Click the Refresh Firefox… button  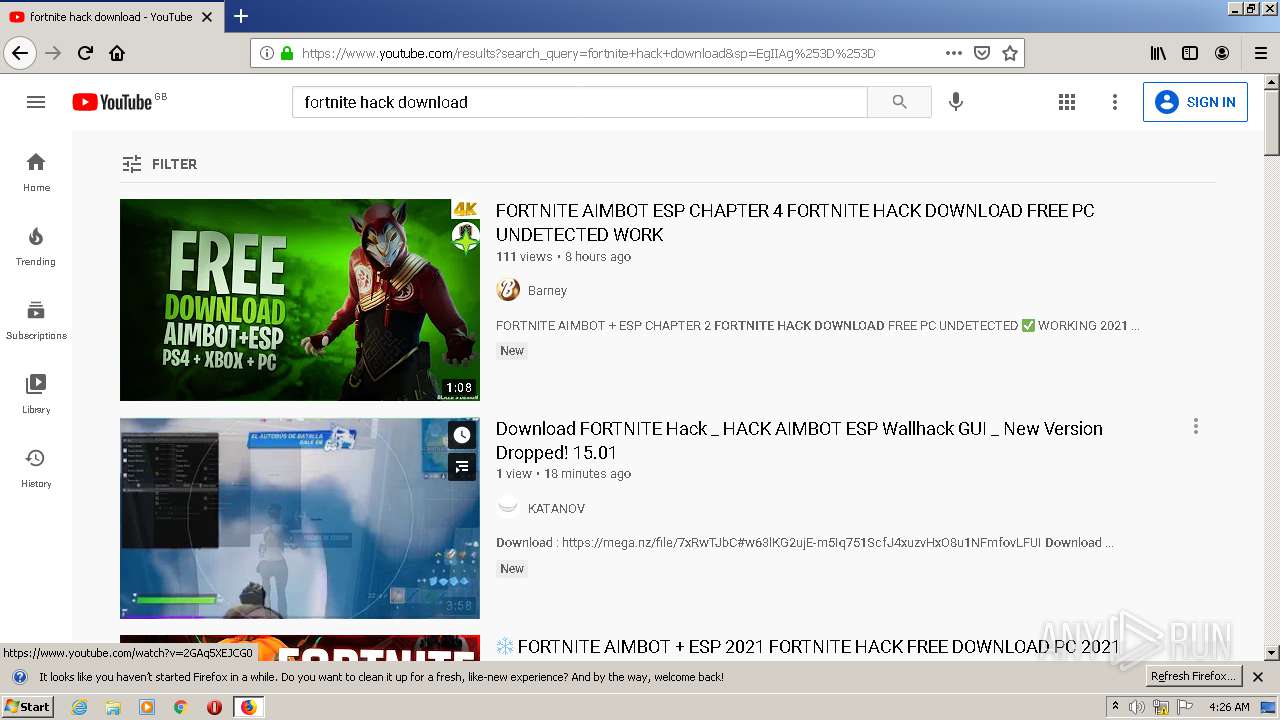(x=1194, y=677)
